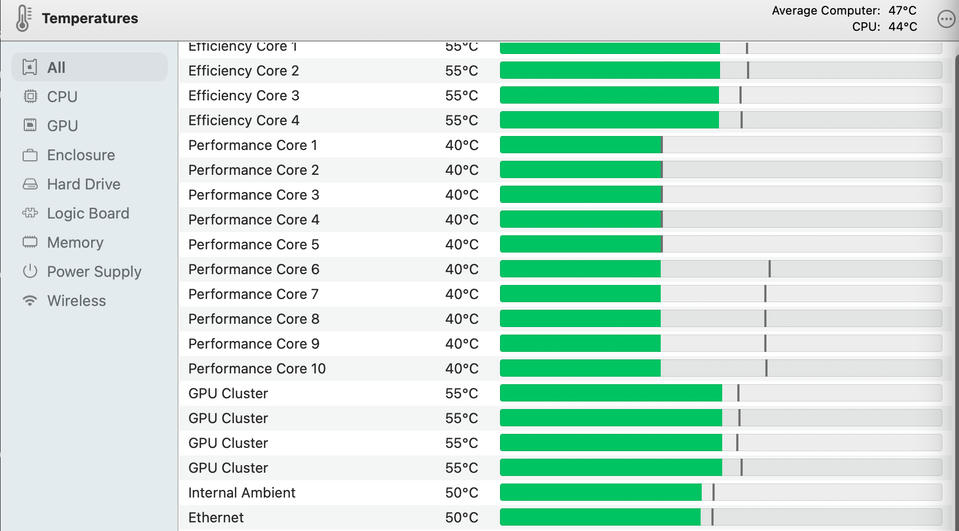959x531 pixels.
Task: Click the Ethernet temperature bar
Action: pos(721,518)
